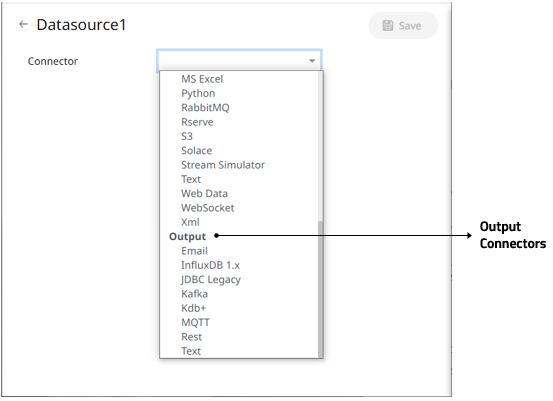Select JDBC Legacy output option
Screen dimensions: 553x401
click(211, 280)
